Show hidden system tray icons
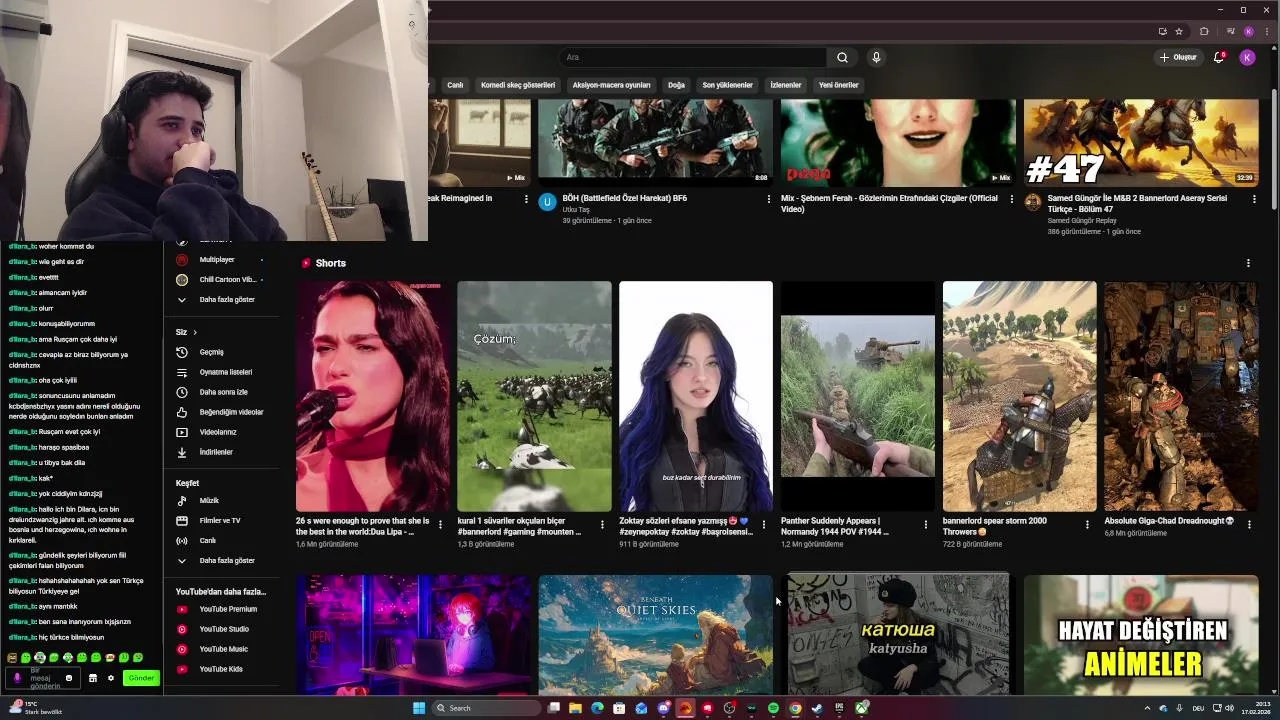The image size is (1280, 720). [x=1147, y=708]
